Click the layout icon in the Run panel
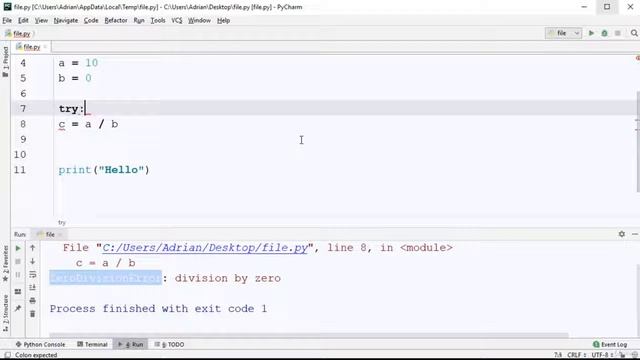The image size is (640, 360). click(x=18, y=292)
